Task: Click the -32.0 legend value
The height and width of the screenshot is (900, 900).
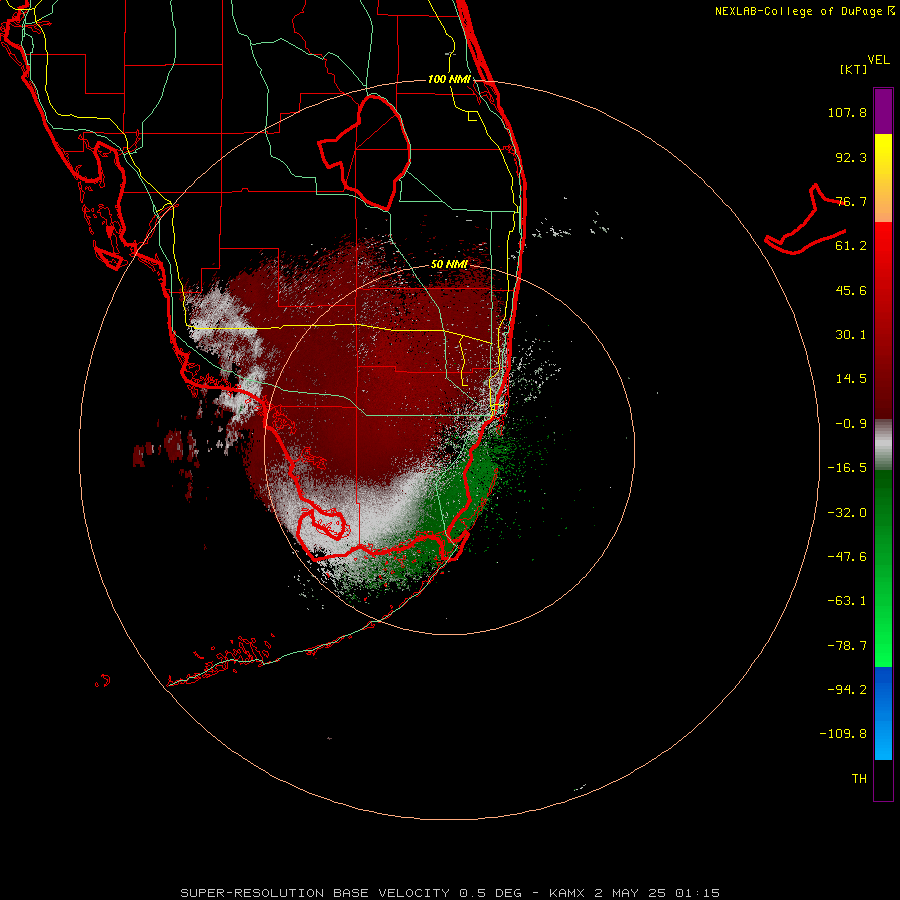Action: 847,513
